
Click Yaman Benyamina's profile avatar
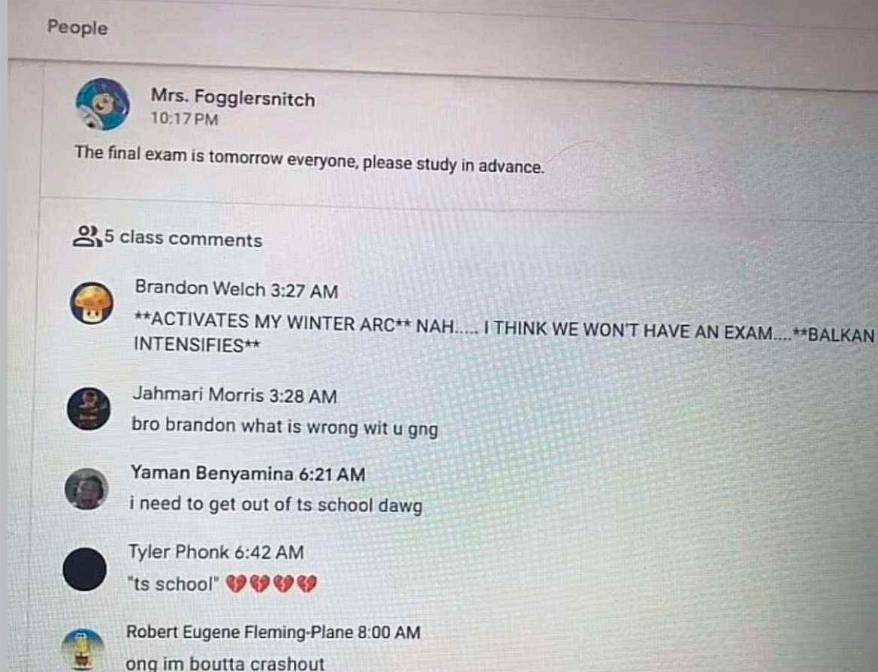click(86, 488)
